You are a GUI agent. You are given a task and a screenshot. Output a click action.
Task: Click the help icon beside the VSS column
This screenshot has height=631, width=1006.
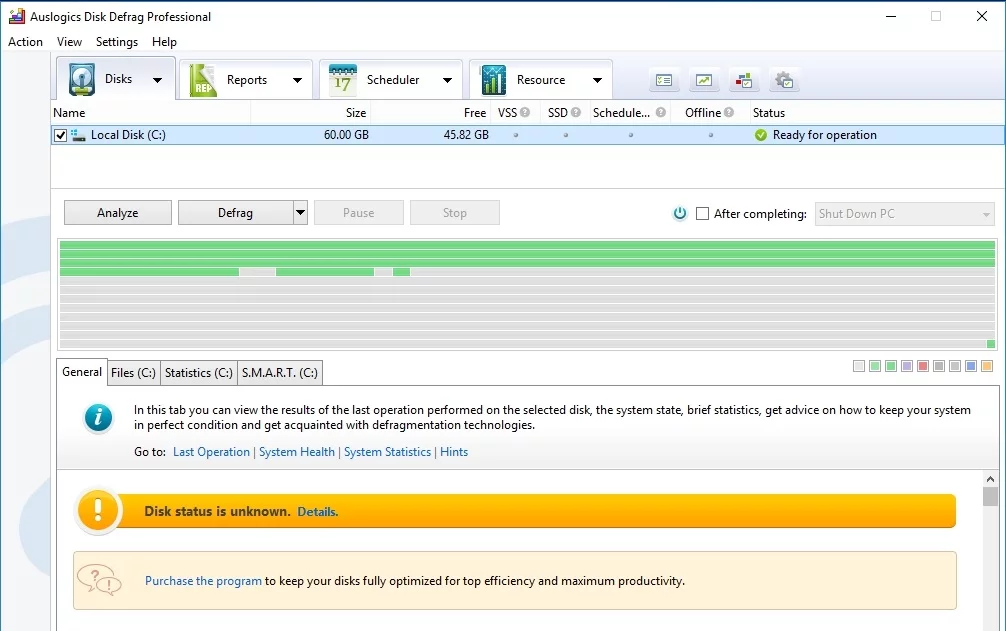[x=525, y=113]
